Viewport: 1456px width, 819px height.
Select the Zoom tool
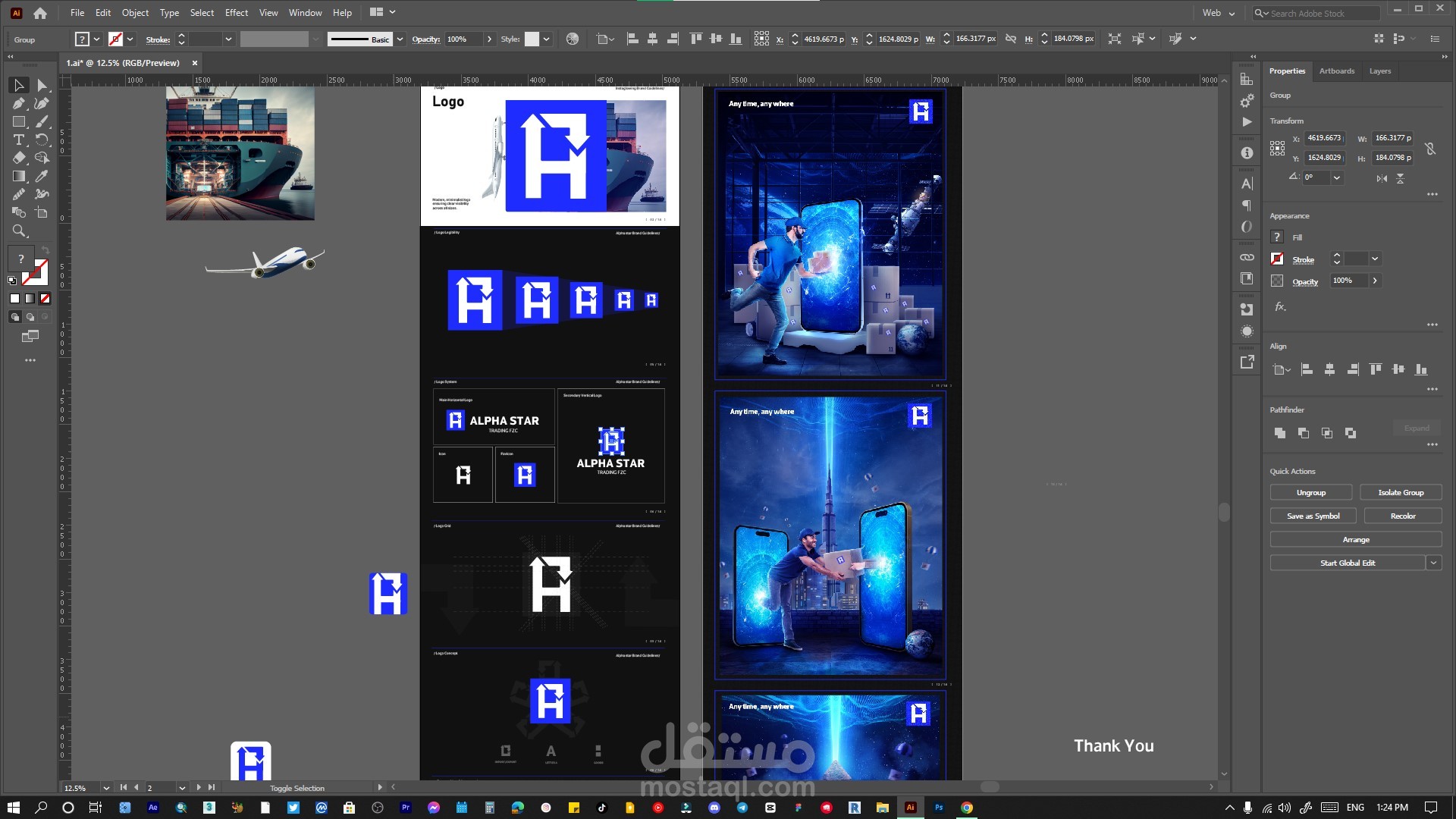(x=19, y=231)
